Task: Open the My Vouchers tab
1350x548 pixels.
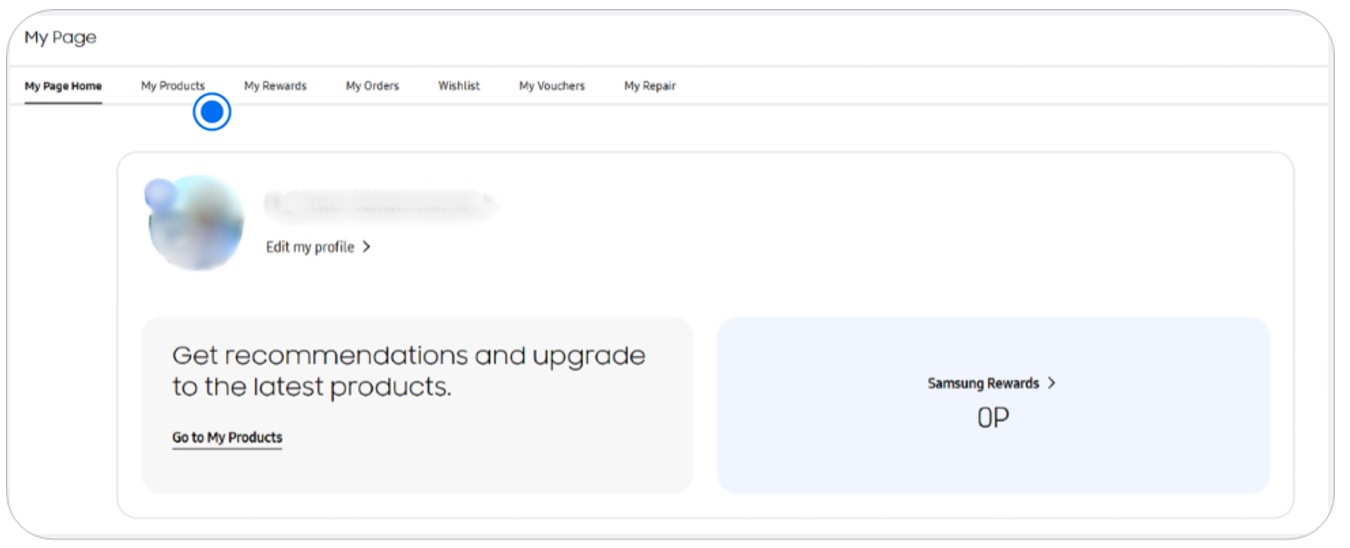Action: [x=551, y=86]
